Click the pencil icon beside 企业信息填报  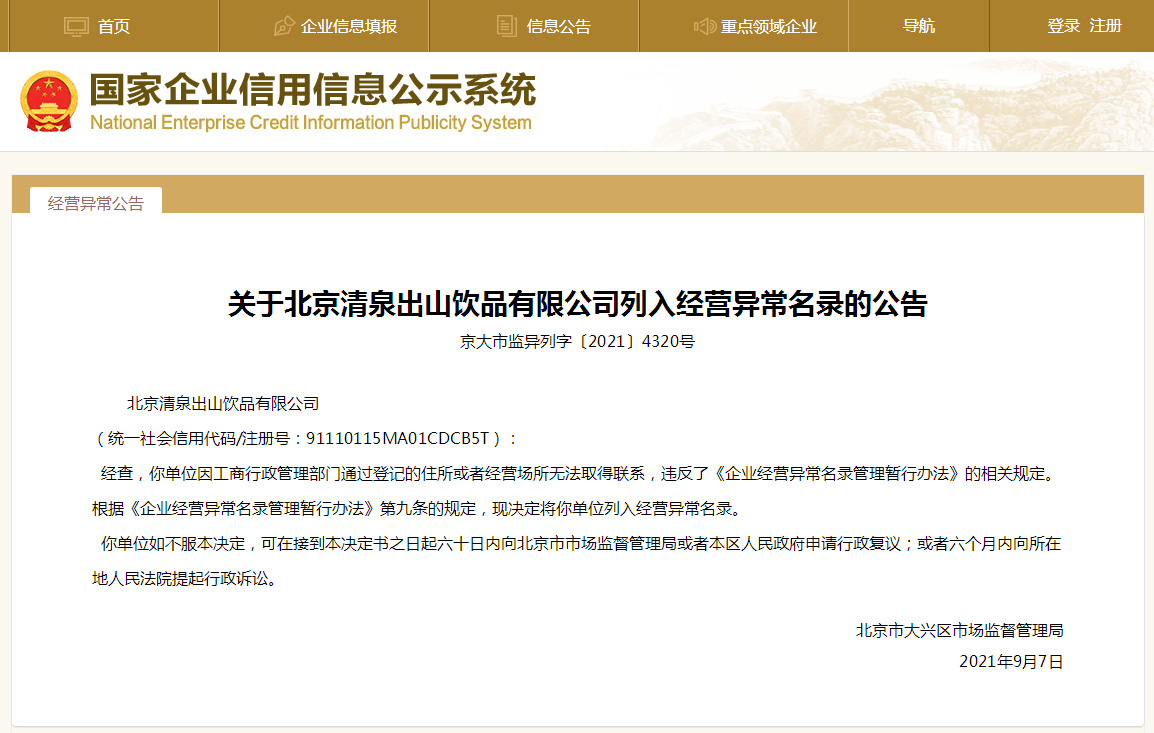click(284, 26)
